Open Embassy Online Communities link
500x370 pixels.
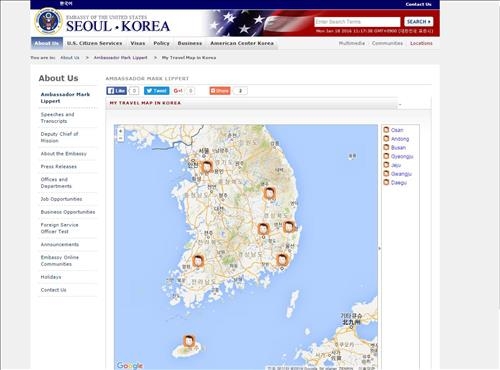[60, 261]
